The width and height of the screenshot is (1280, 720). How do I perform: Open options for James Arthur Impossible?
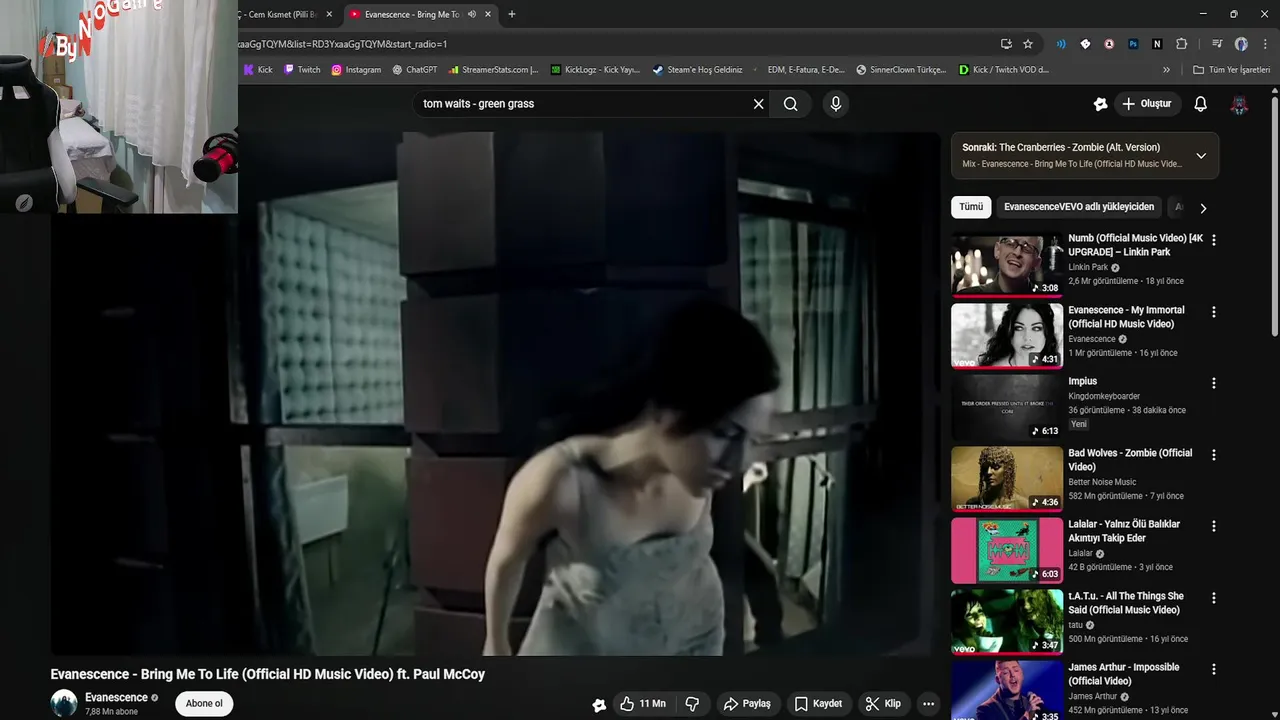pyautogui.click(x=1214, y=669)
